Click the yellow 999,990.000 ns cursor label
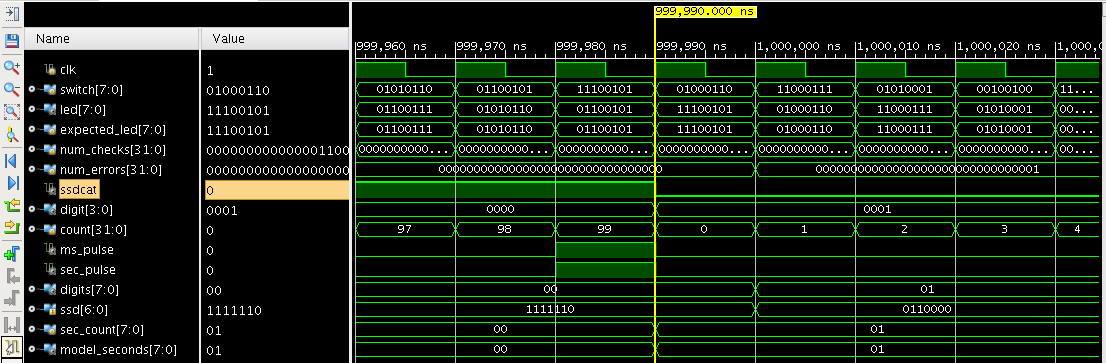 (705, 11)
